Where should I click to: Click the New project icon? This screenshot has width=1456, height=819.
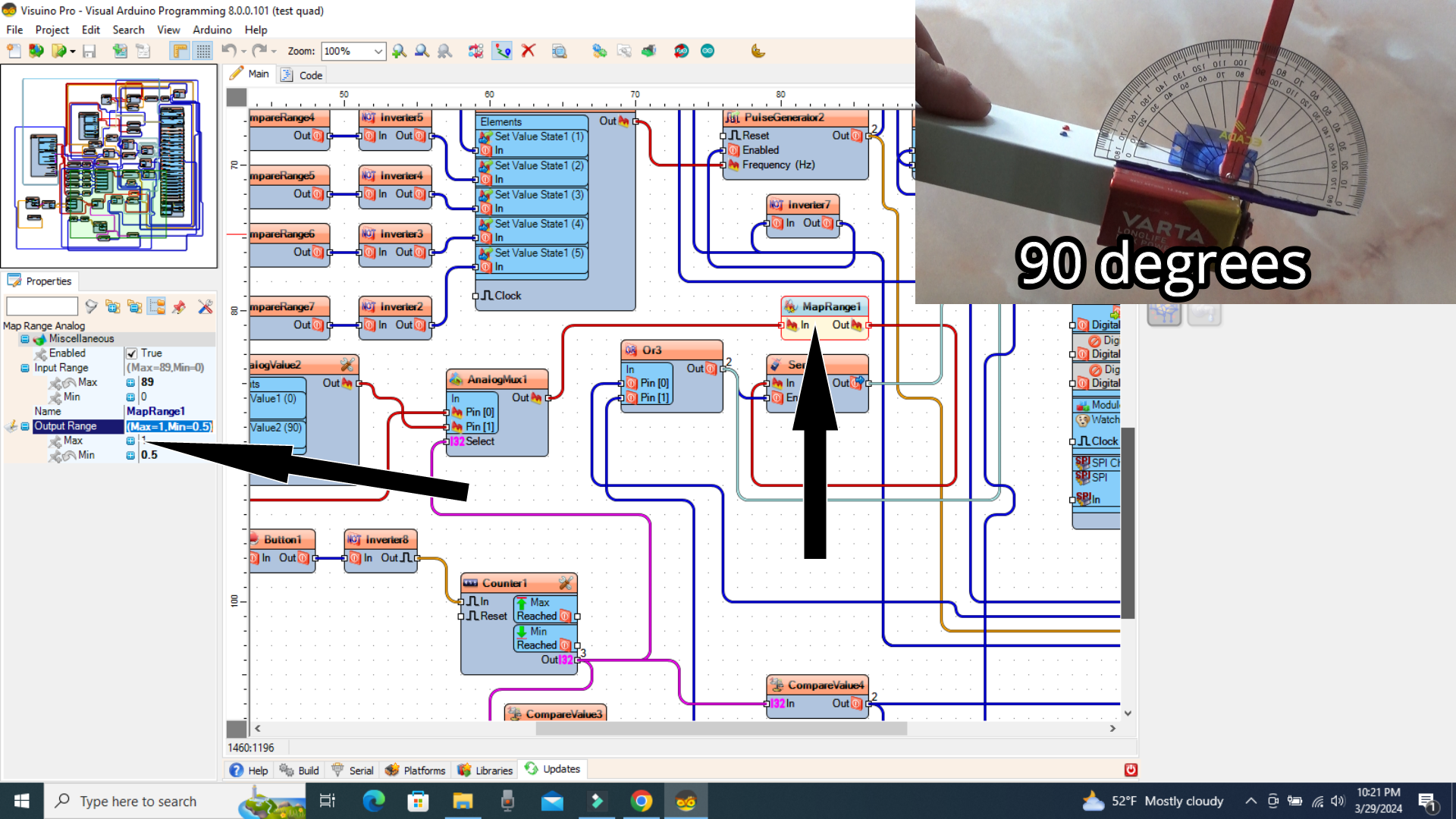pos(14,51)
